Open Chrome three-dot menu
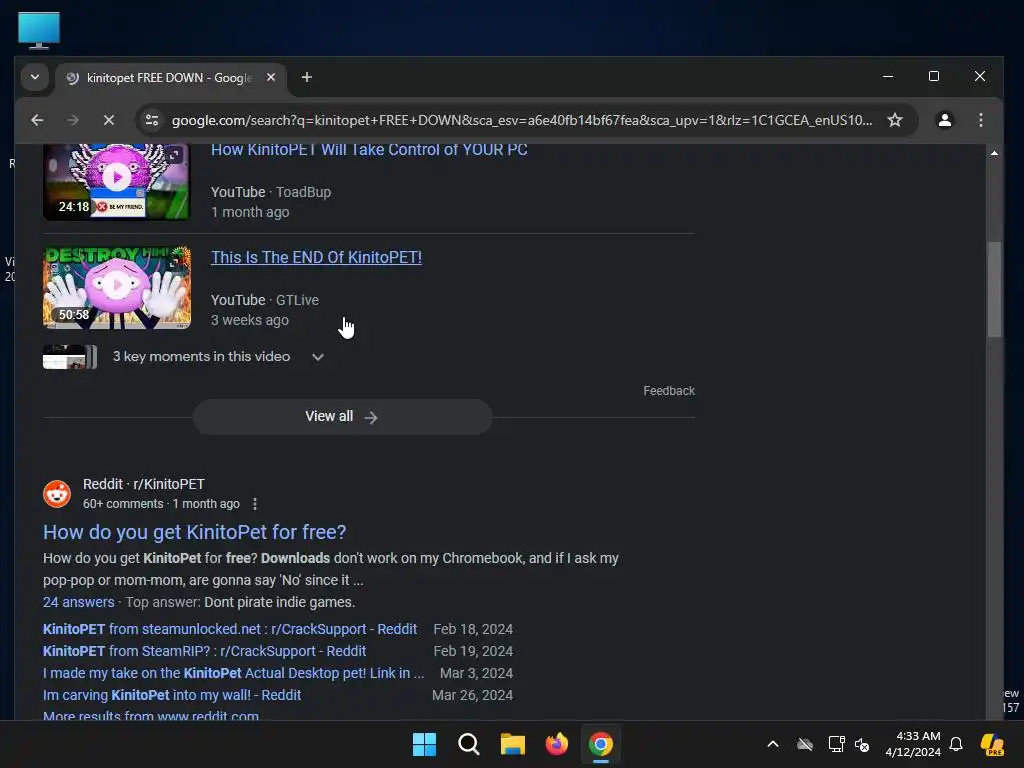Image resolution: width=1024 pixels, height=768 pixels. [x=980, y=120]
